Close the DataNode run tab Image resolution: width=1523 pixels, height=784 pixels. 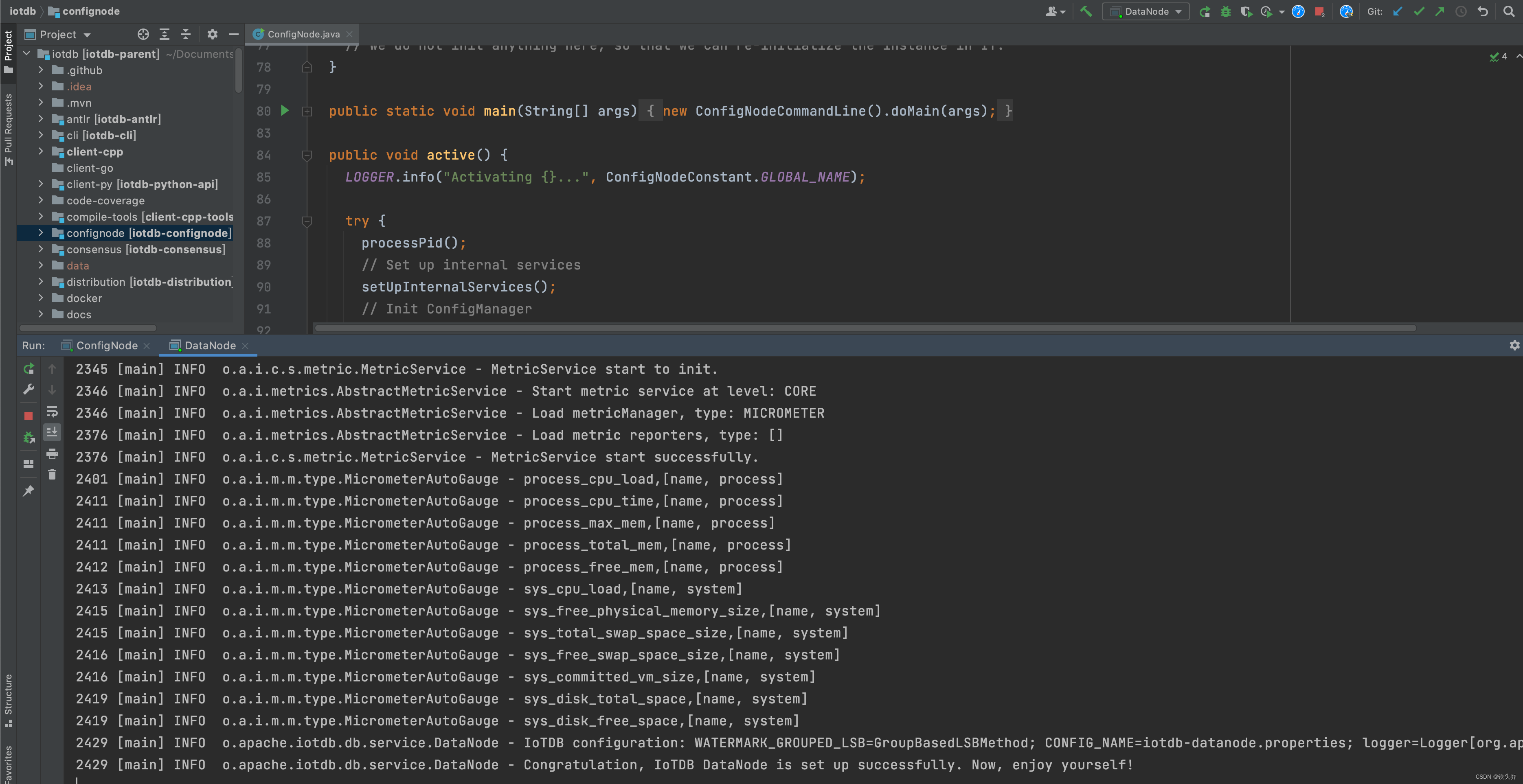click(x=246, y=346)
